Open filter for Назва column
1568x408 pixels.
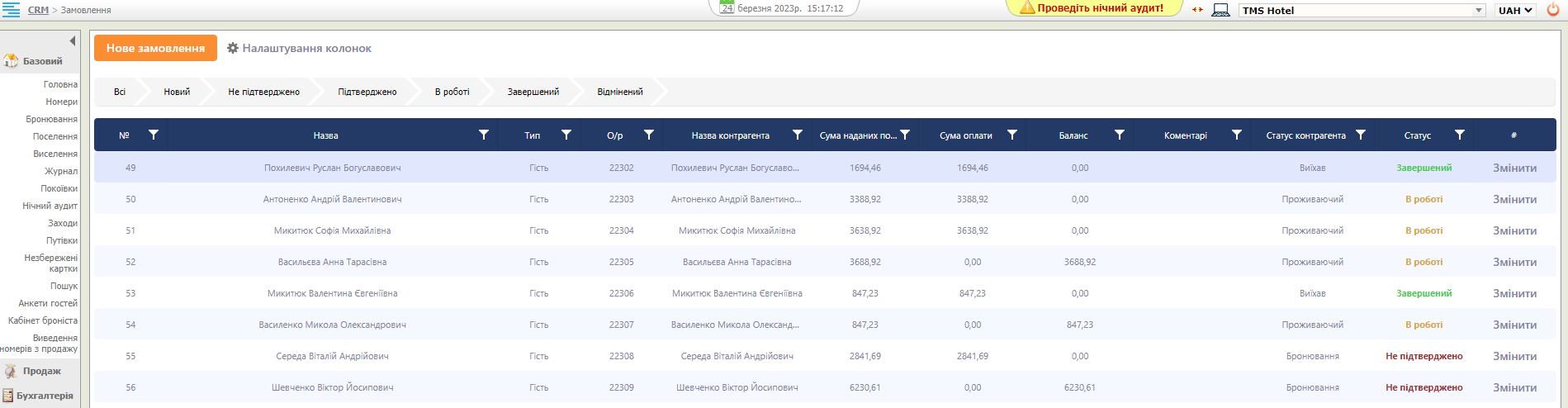click(484, 135)
